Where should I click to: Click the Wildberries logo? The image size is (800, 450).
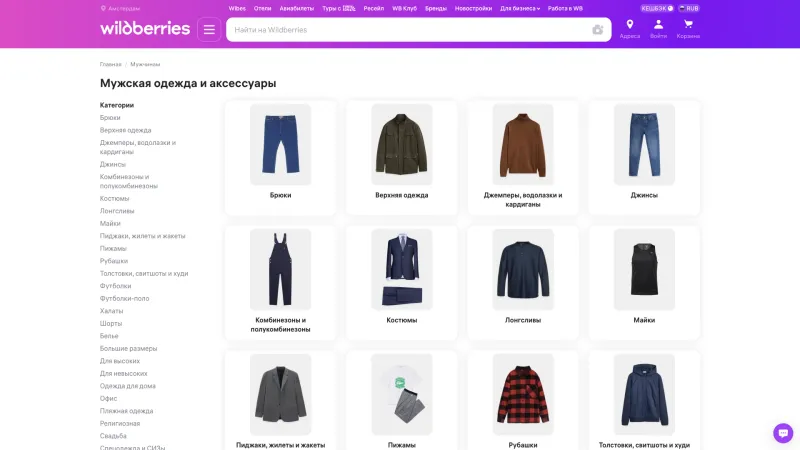145,29
